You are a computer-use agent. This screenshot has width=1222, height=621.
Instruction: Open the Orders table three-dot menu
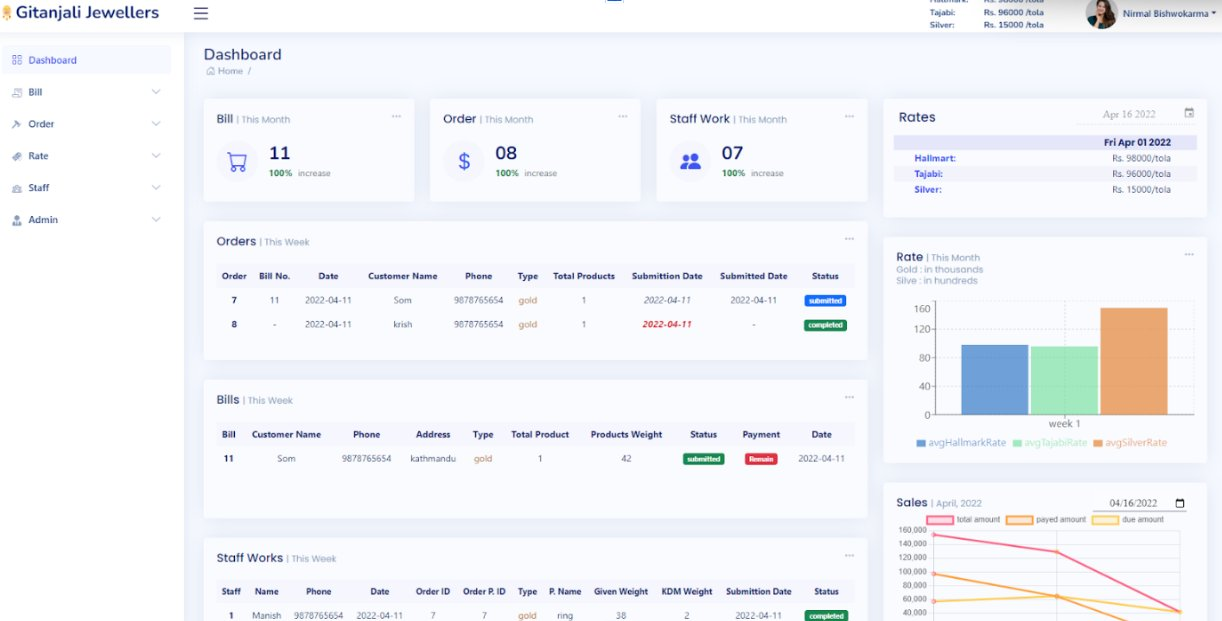[x=849, y=239]
